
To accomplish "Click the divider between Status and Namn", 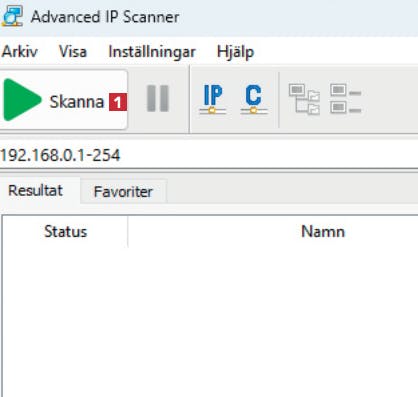I will click(x=128, y=232).
